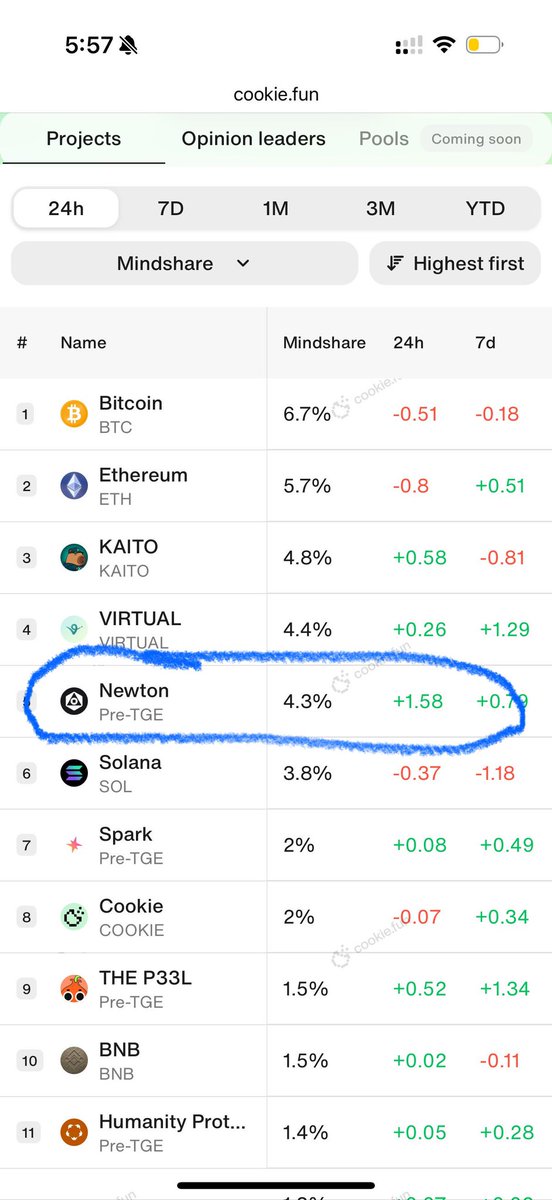Switch time range to 7D
552x1200 pixels.
(x=170, y=209)
